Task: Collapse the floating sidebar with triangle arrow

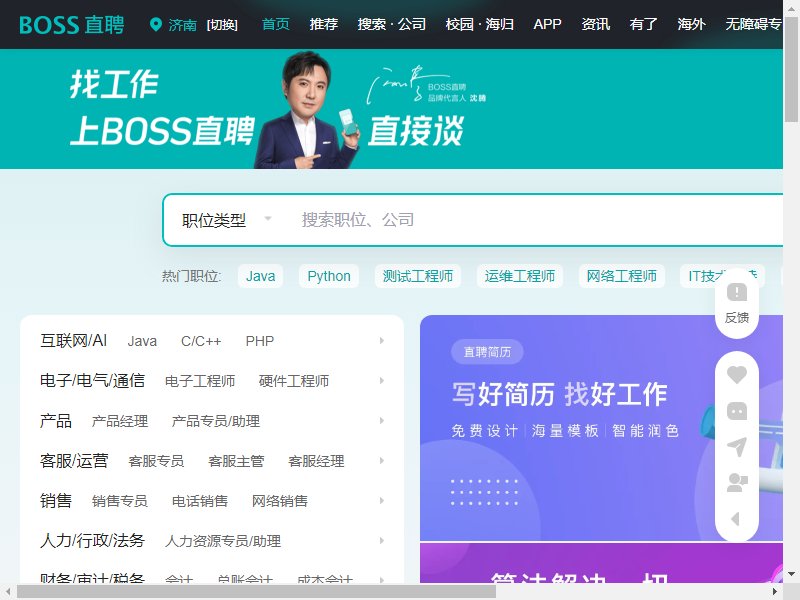Action: point(736,519)
